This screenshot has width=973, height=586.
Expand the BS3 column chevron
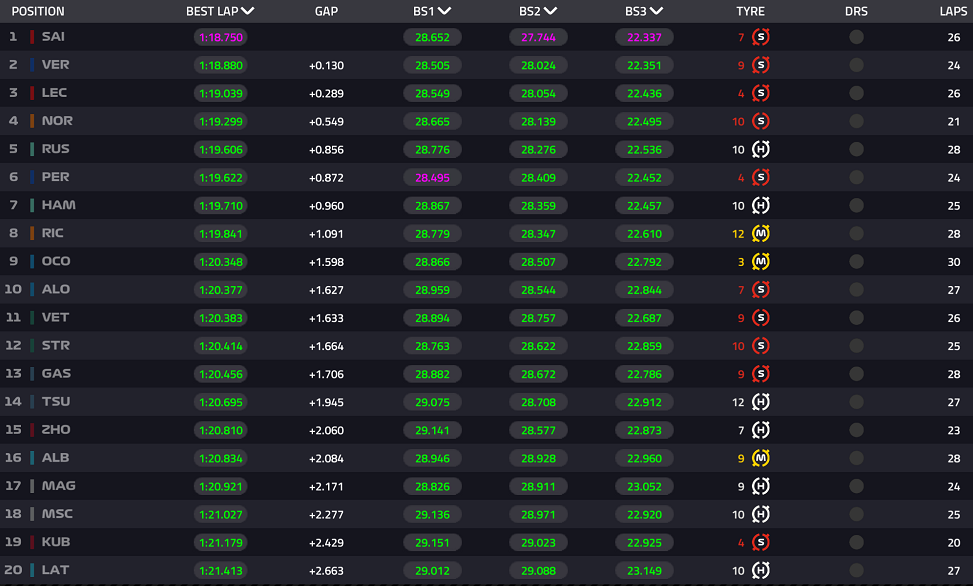point(657,11)
